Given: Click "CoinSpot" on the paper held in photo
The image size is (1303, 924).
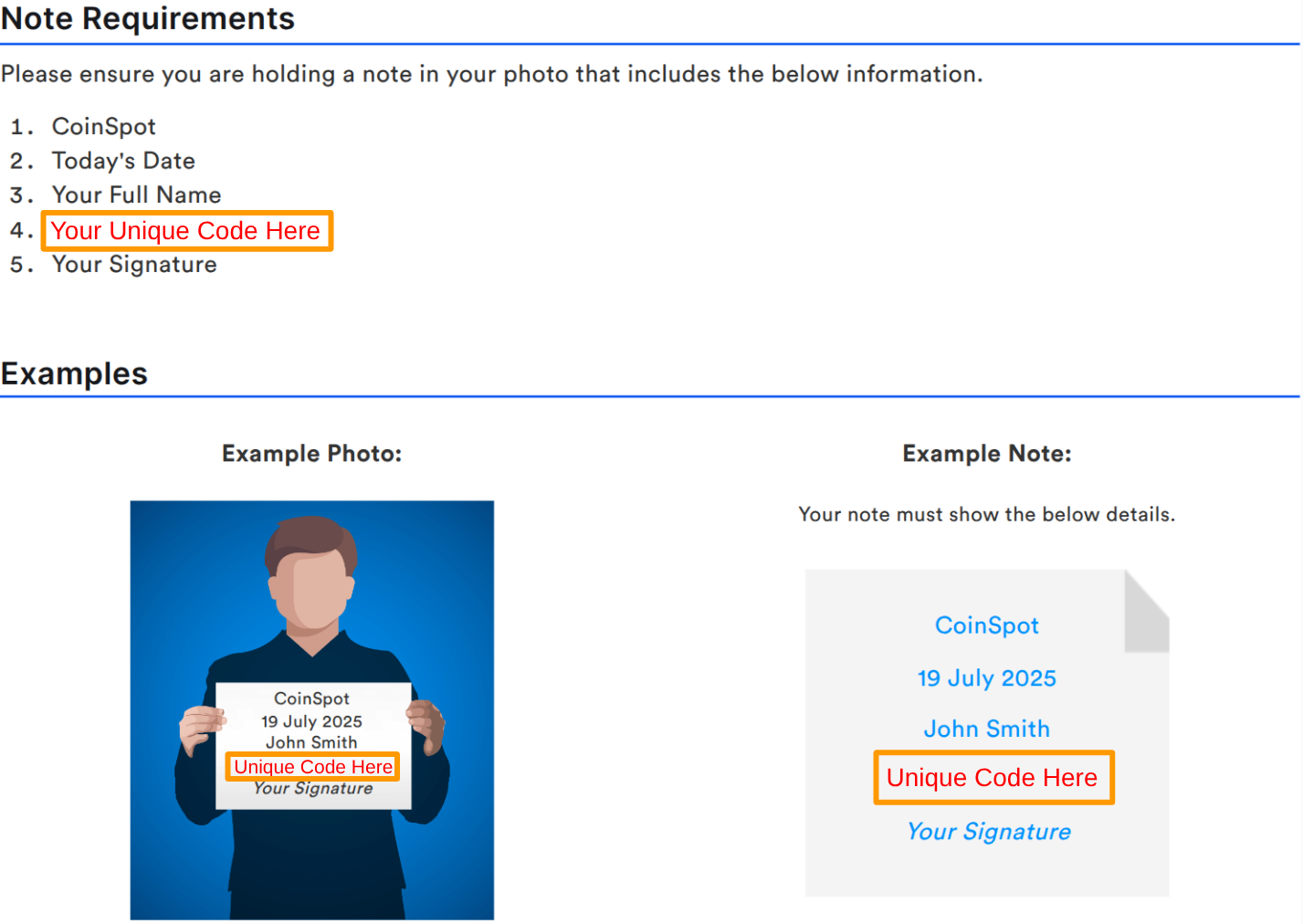Looking at the screenshot, I should point(311,698).
